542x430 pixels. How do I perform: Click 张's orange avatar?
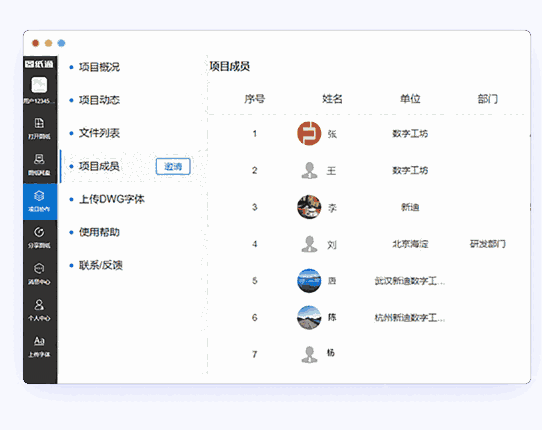tap(309, 133)
